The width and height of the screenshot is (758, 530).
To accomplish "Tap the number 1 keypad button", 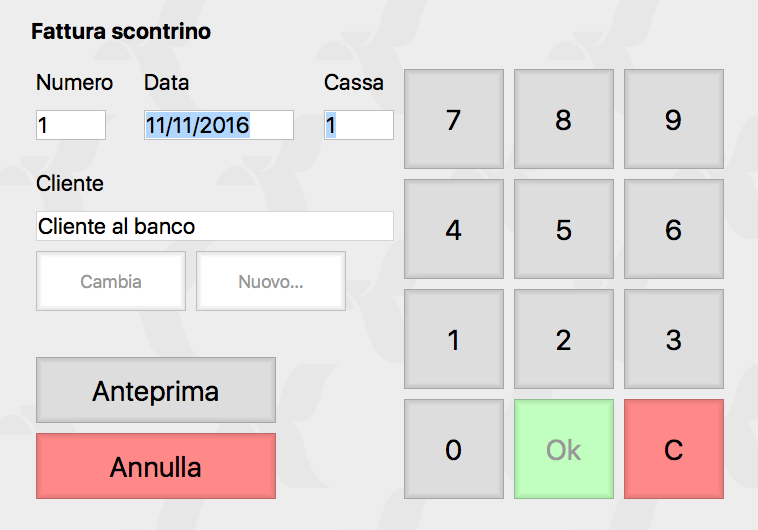I will tap(453, 339).
